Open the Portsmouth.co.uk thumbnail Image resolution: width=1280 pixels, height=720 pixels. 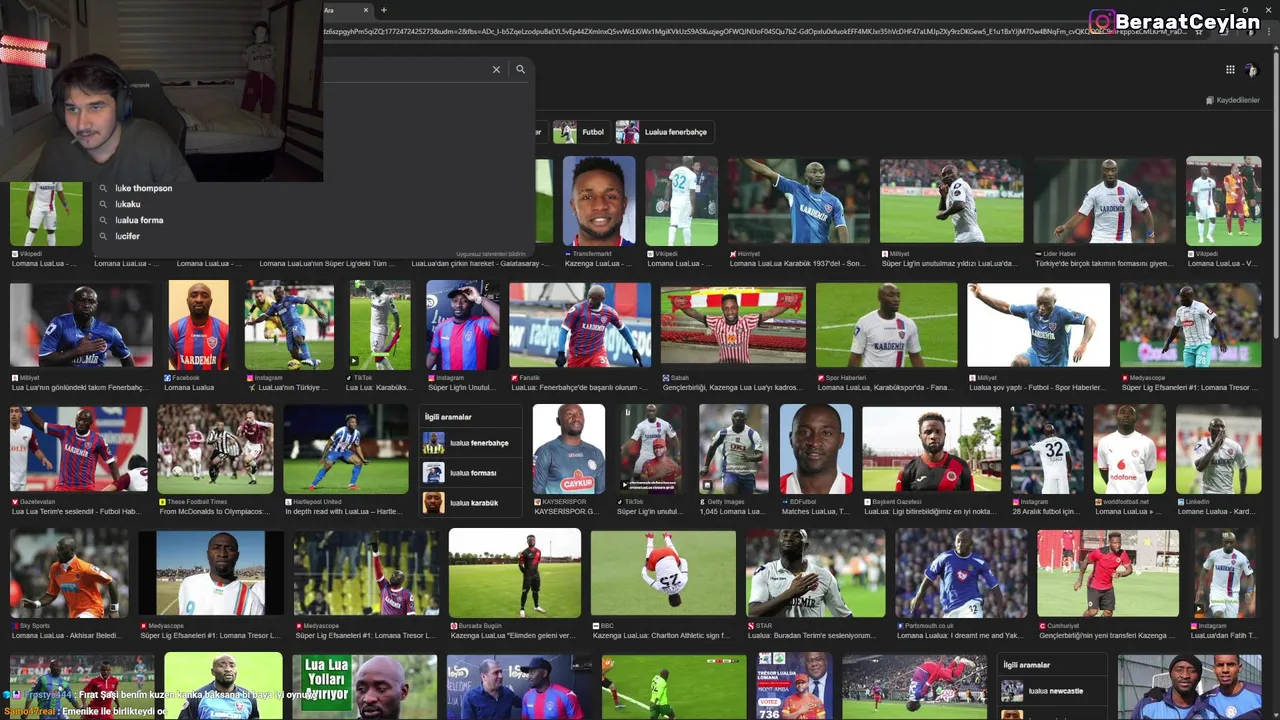pyautogui.click(x=961, y=573)
